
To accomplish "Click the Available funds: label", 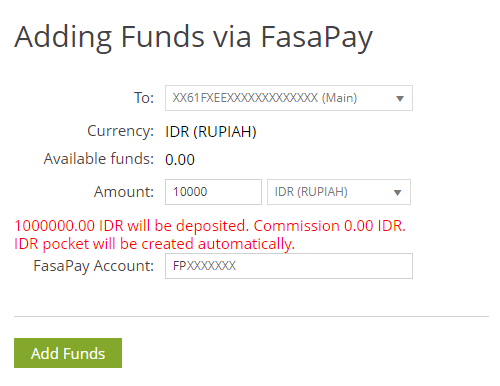I will pyautogui.click(x=99, y=159).
